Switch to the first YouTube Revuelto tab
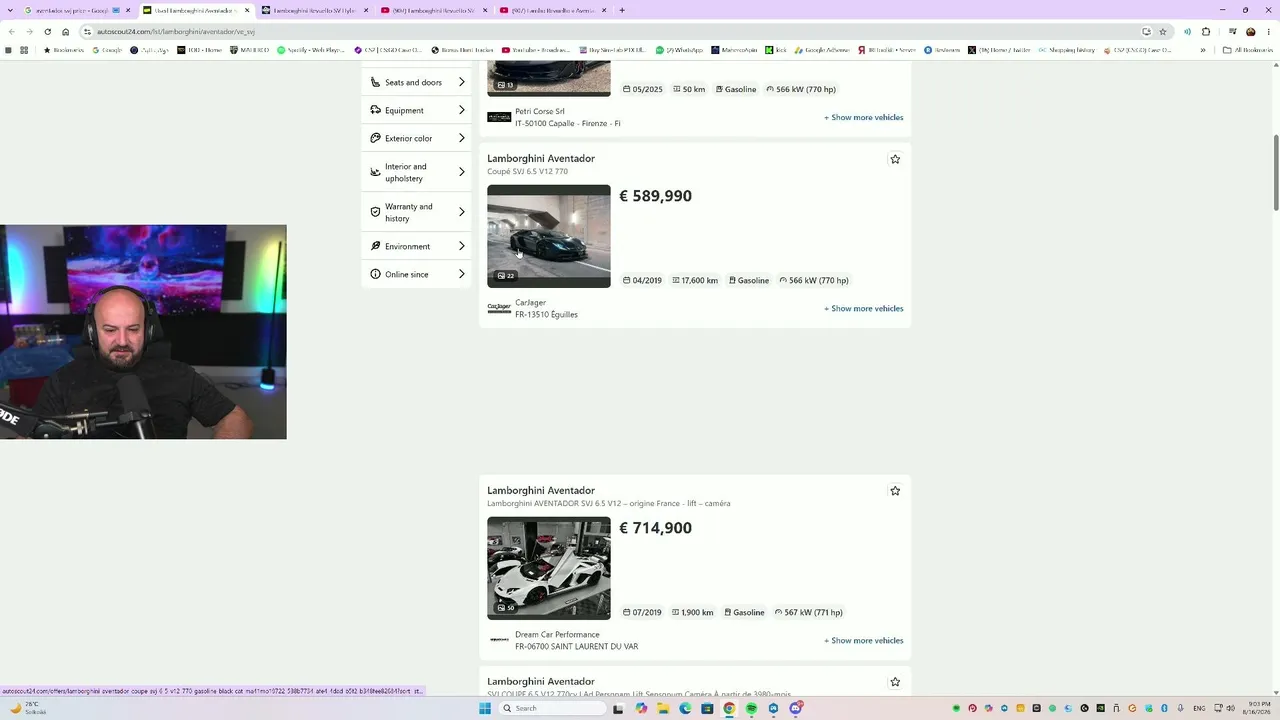This screenshot has height=720, width=1280. tap(433, 10)
